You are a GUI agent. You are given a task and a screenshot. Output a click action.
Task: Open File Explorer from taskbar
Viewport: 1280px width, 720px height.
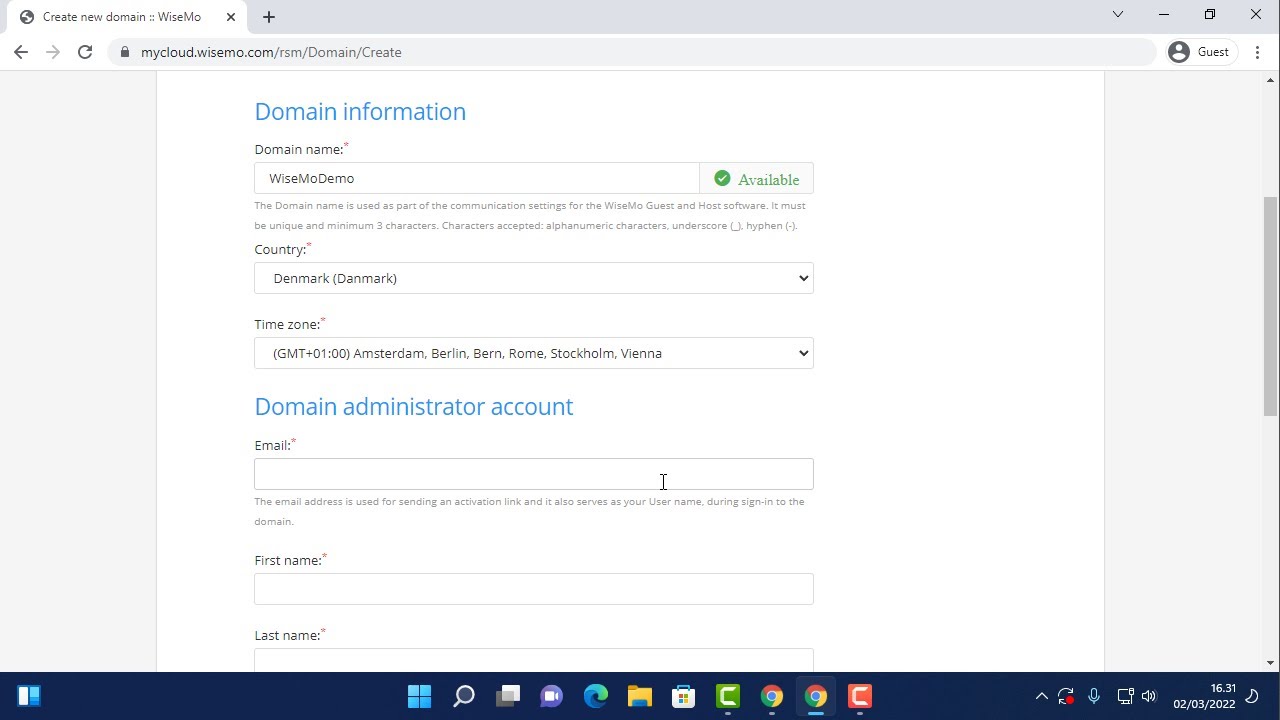point(640,696)
